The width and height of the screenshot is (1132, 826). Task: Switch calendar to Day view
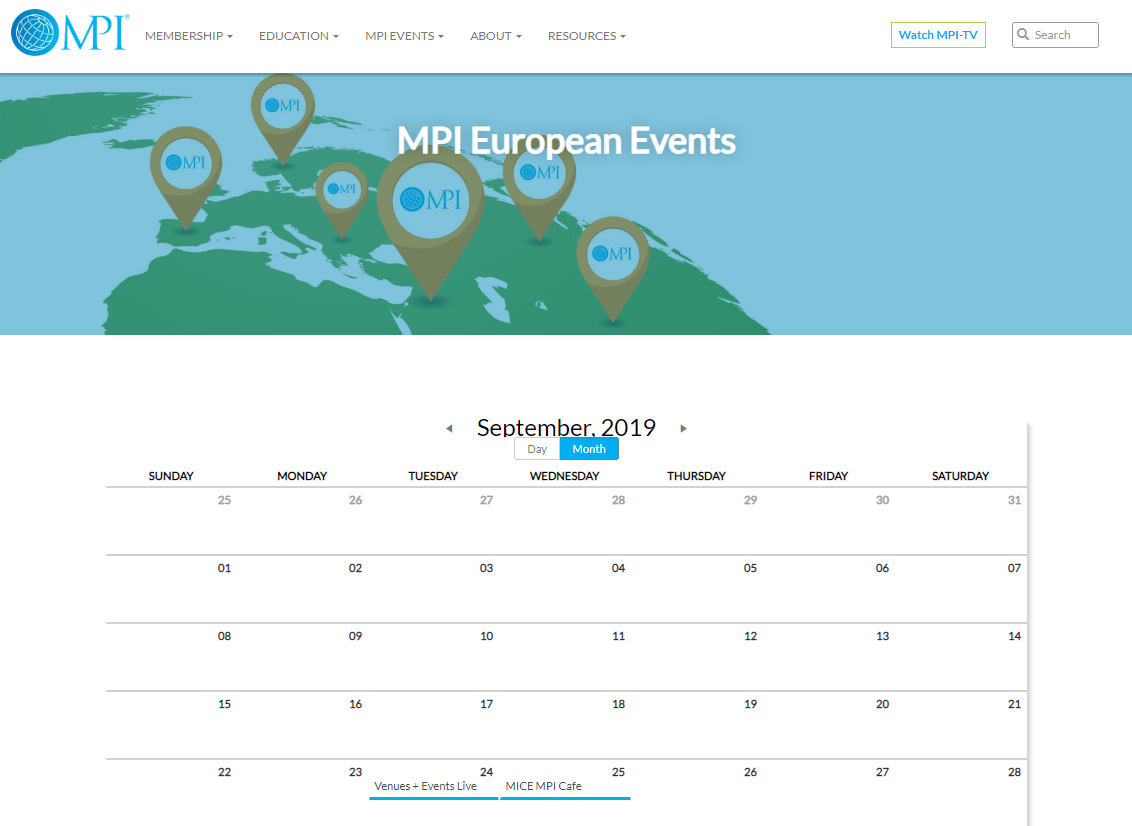point(537,449)
